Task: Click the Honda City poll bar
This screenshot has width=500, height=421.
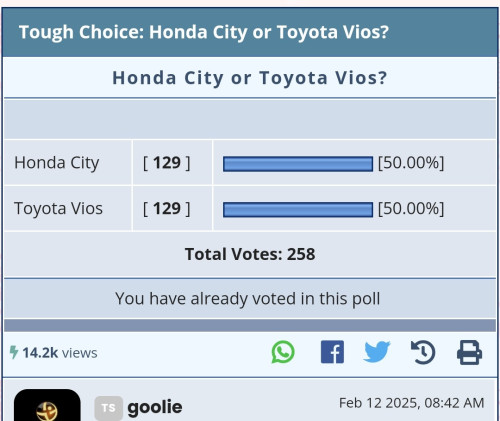Action: pos(298,164)
